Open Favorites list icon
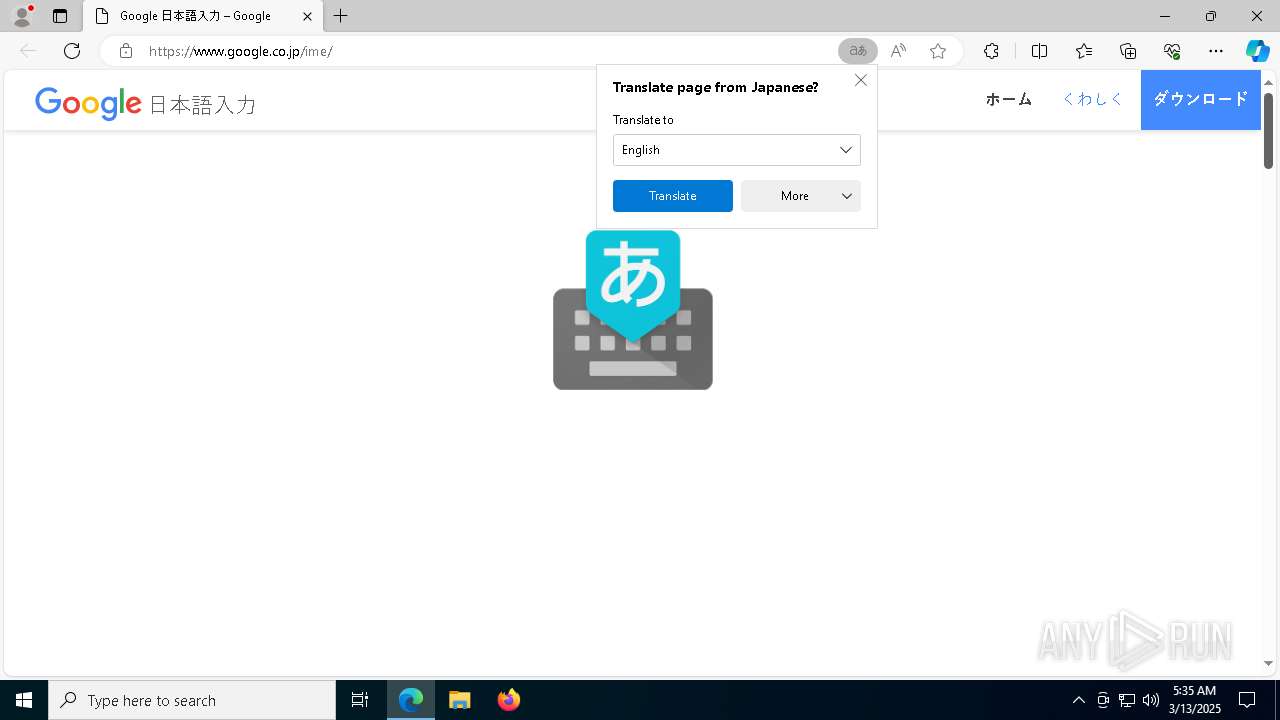 tap(1084, 51)
